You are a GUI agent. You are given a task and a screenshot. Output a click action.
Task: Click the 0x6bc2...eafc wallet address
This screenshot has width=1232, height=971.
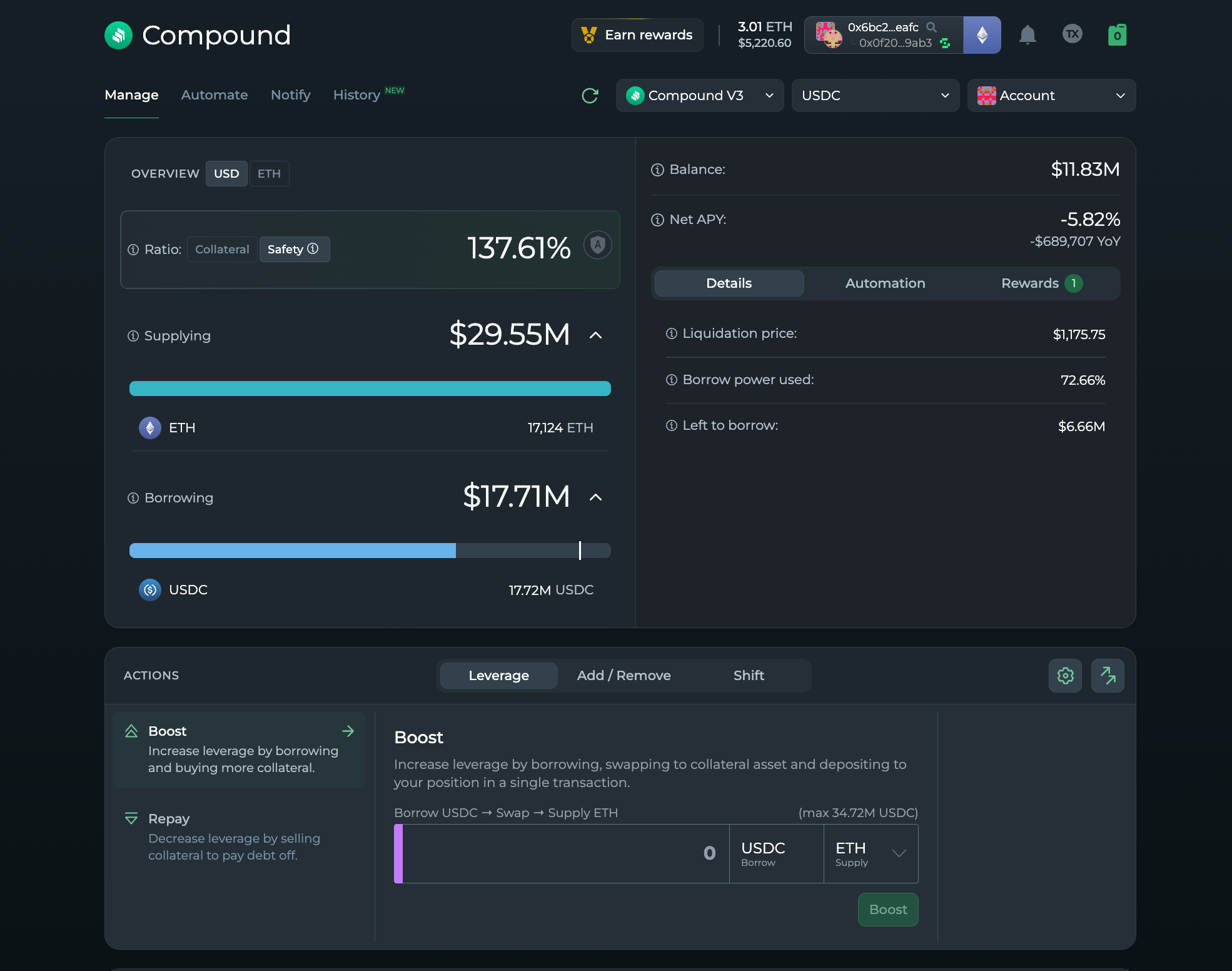(x=883, y=27)
